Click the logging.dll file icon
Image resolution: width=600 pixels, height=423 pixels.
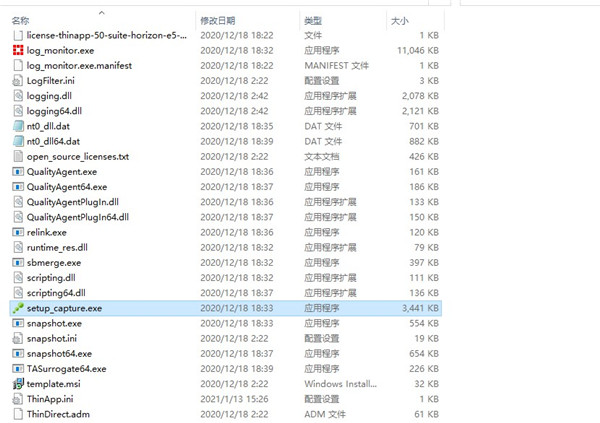(x=18, y=96)
